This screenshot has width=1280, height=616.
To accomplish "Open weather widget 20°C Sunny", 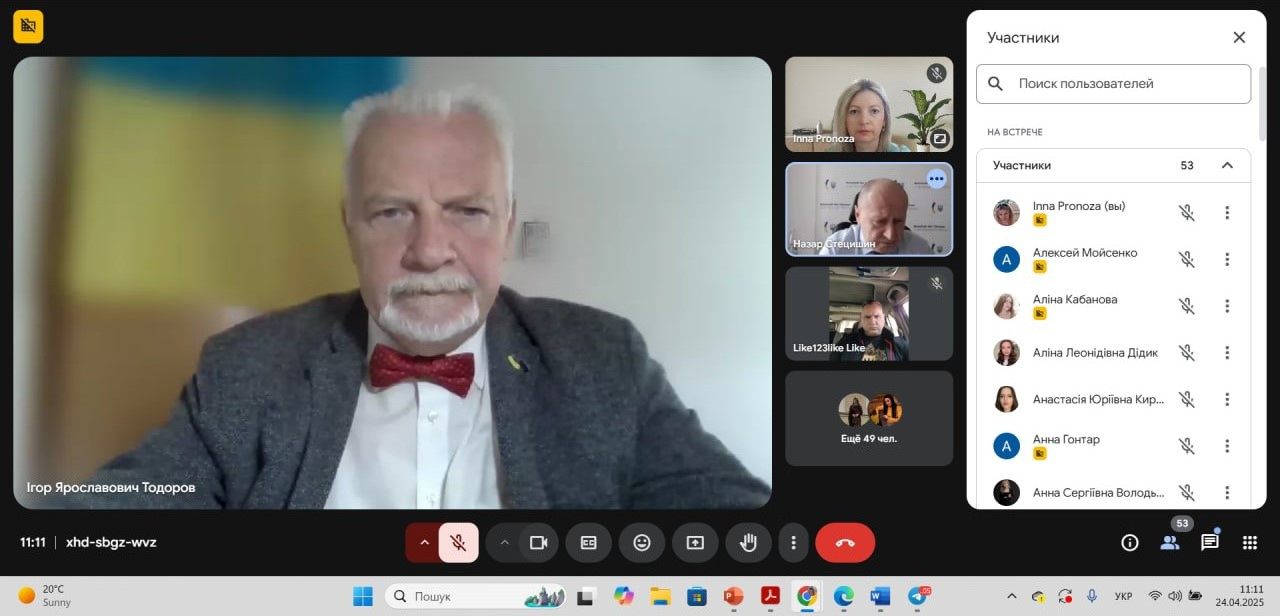I will point(45,596).
